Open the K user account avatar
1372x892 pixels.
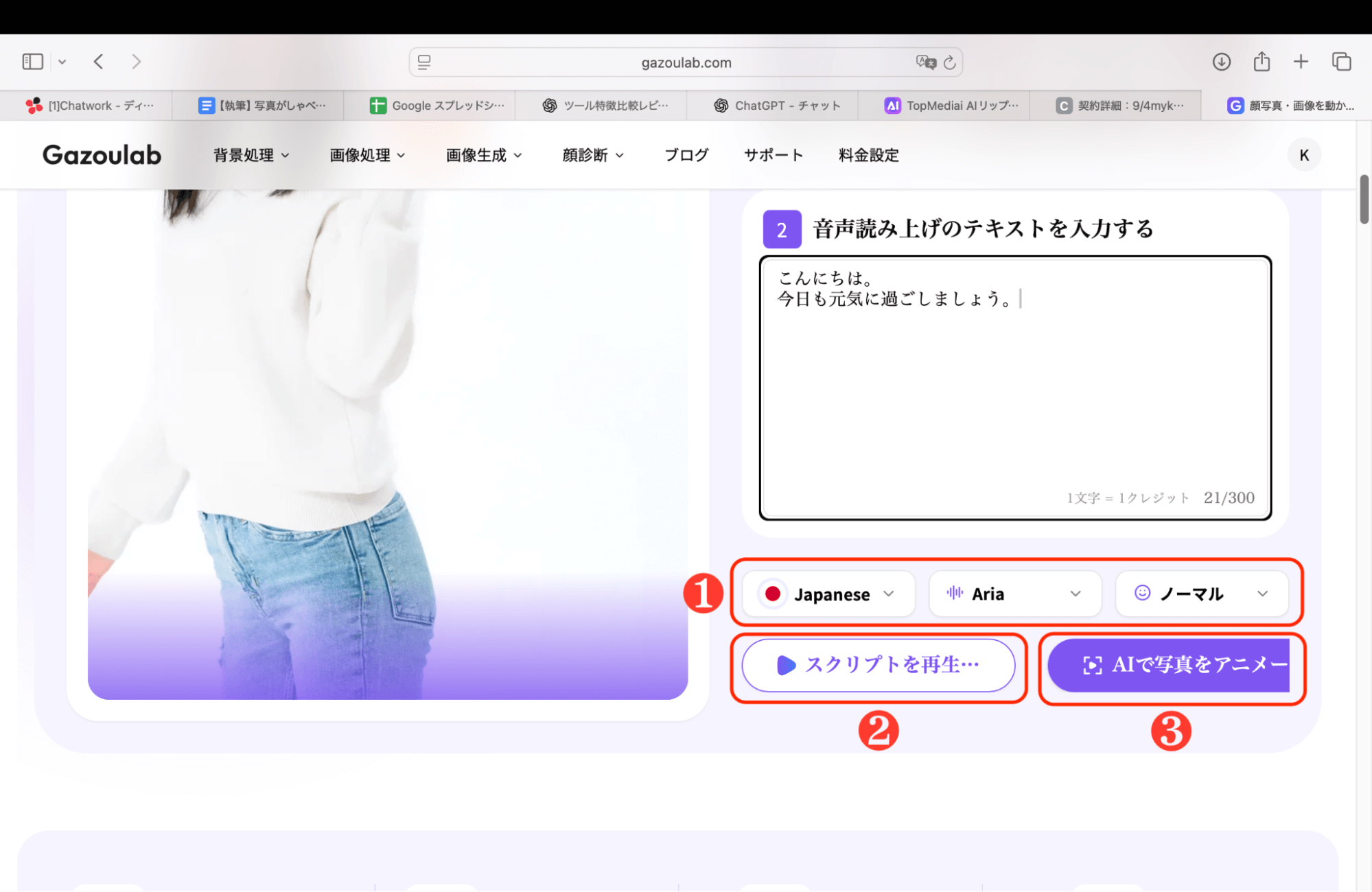pyautogui.click(x=1303, y=154)
